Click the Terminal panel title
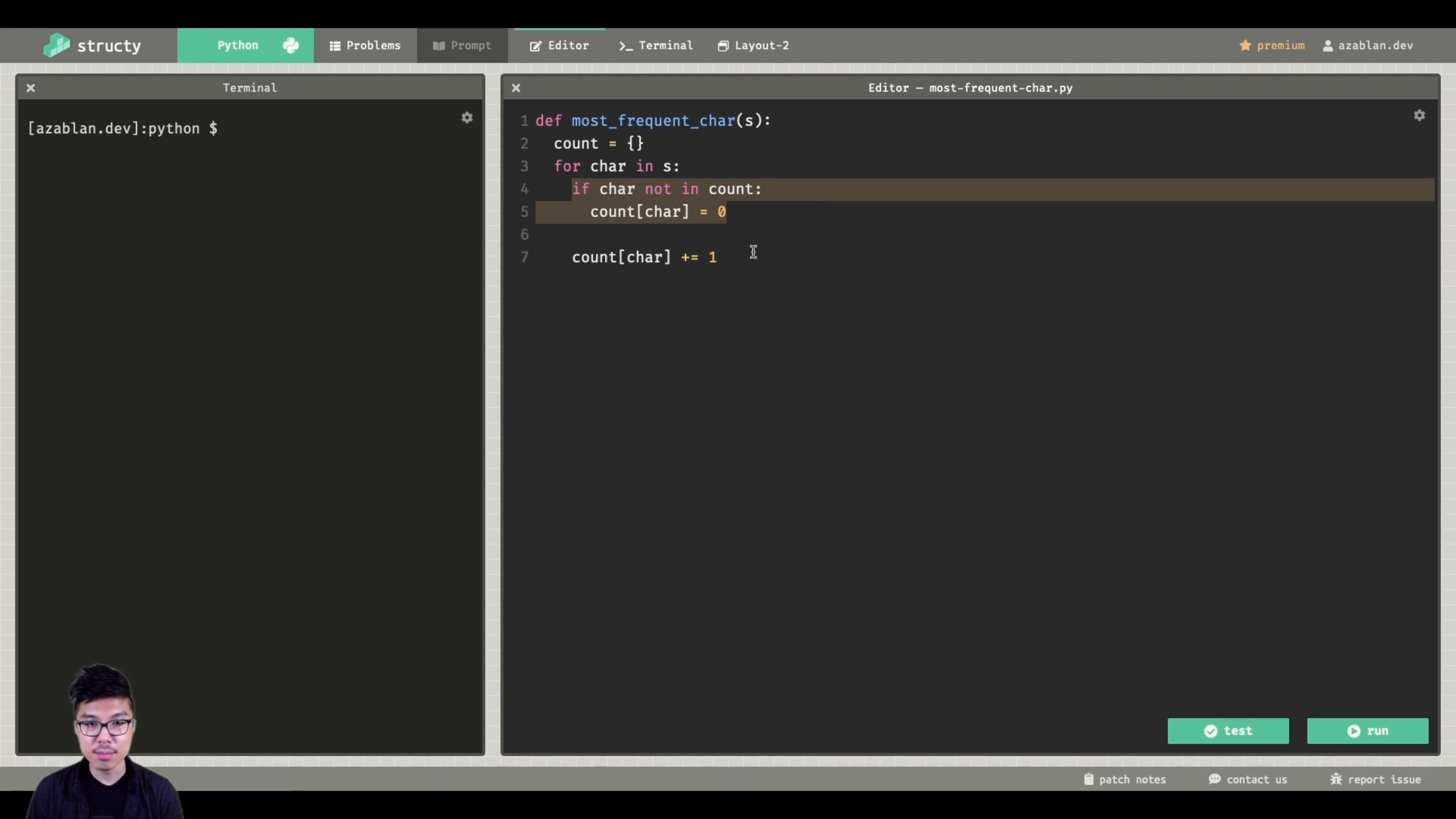Screen dimensions: 1456x819 250,87
